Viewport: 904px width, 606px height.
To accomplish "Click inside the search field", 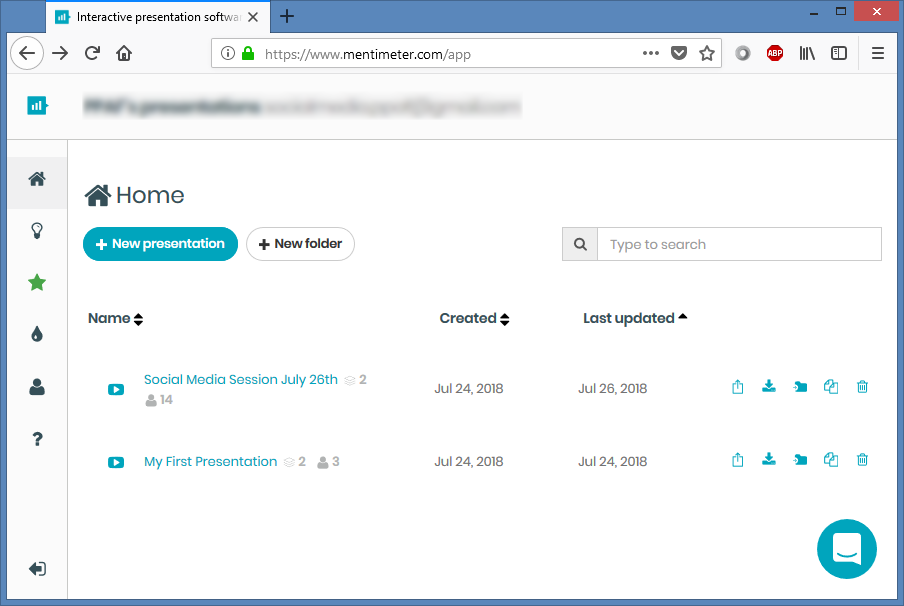I will [x=740, y=243].
